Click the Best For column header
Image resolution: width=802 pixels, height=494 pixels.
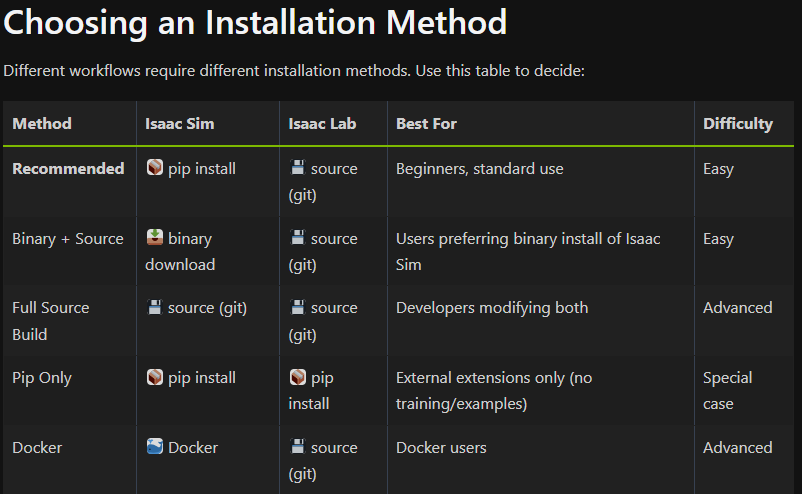coord(426,124)
